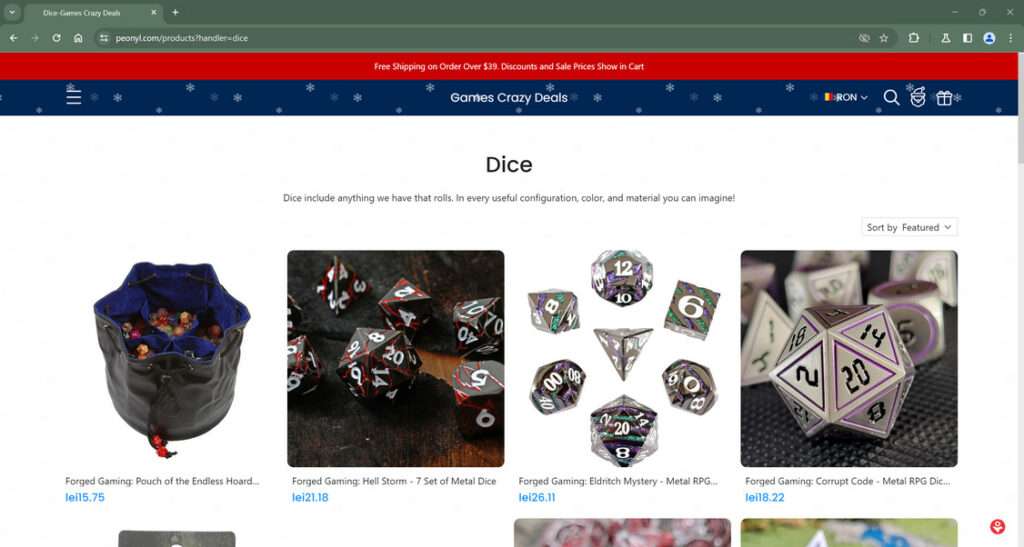Click the search magnifier icon
1024x547 pixels.
click(891, 97)
